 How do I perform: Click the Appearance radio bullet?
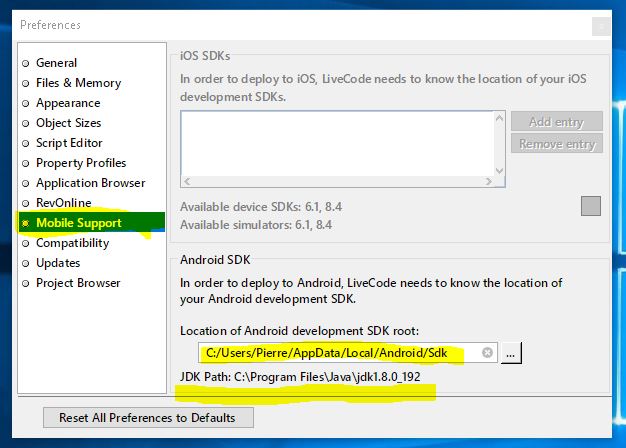[x=26, y=103]
